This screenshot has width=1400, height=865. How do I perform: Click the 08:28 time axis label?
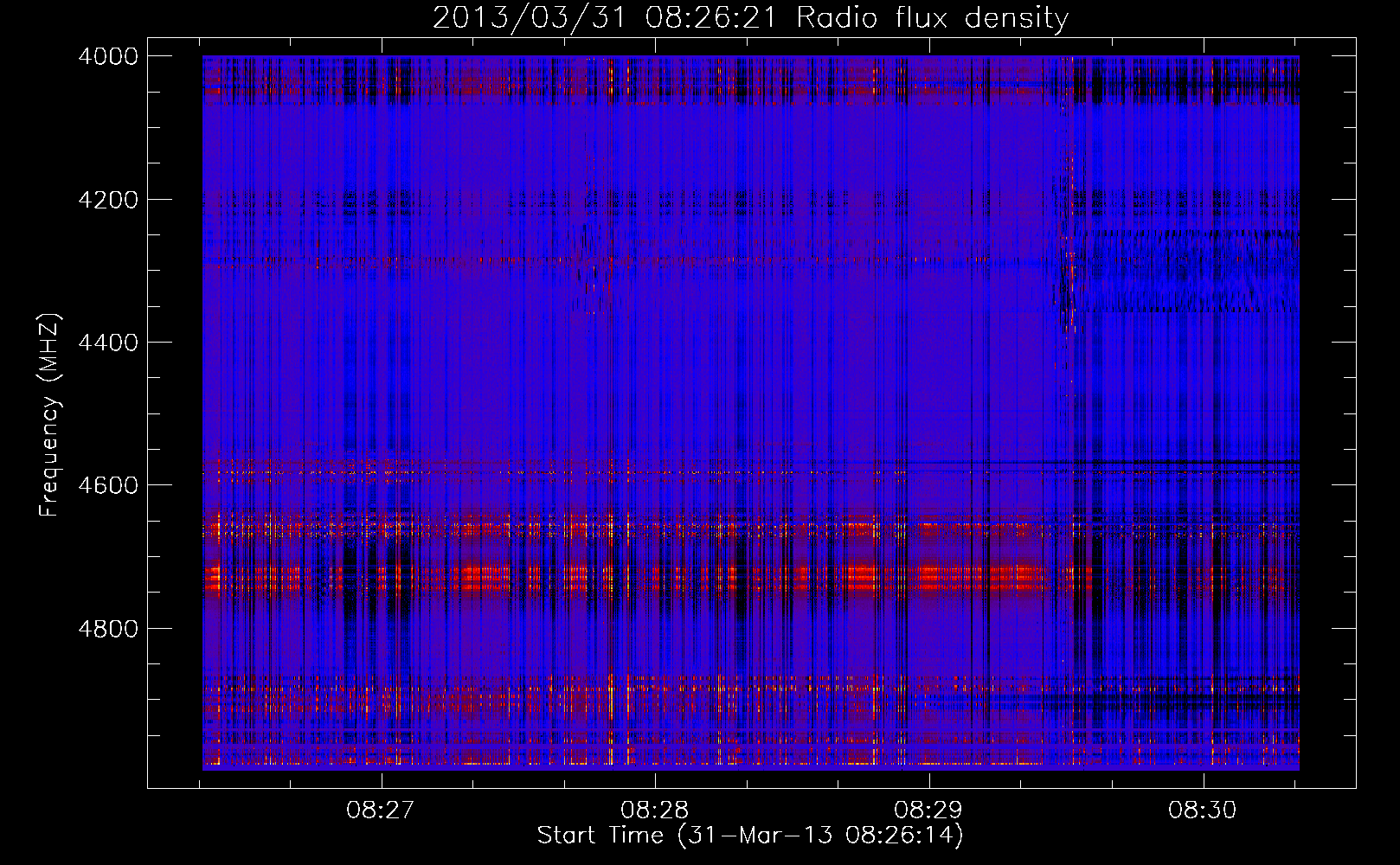pos(655,811)
